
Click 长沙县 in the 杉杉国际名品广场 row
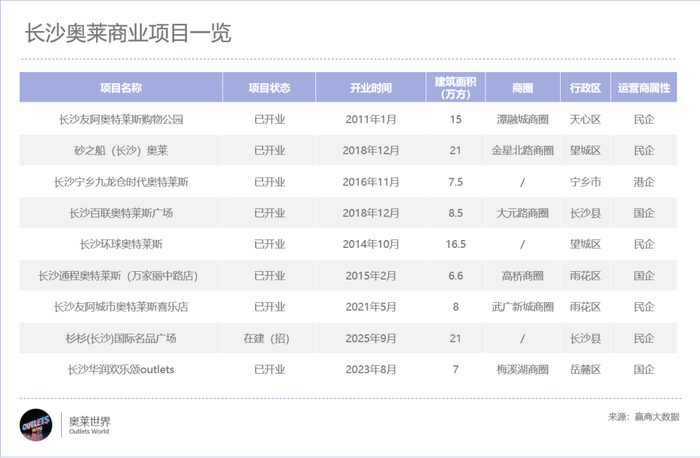point(585,338)
